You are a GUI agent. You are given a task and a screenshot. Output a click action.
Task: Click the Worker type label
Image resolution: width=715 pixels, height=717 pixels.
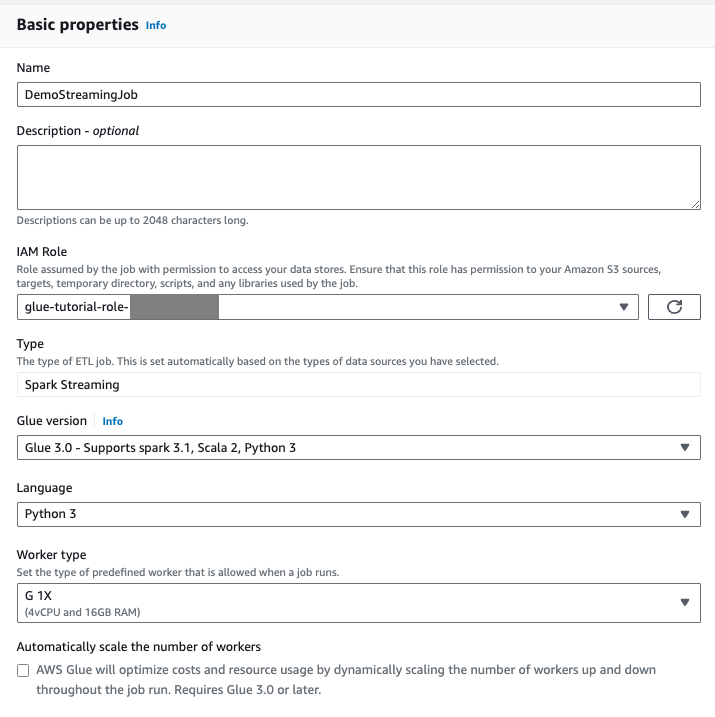tap(52, 554)
